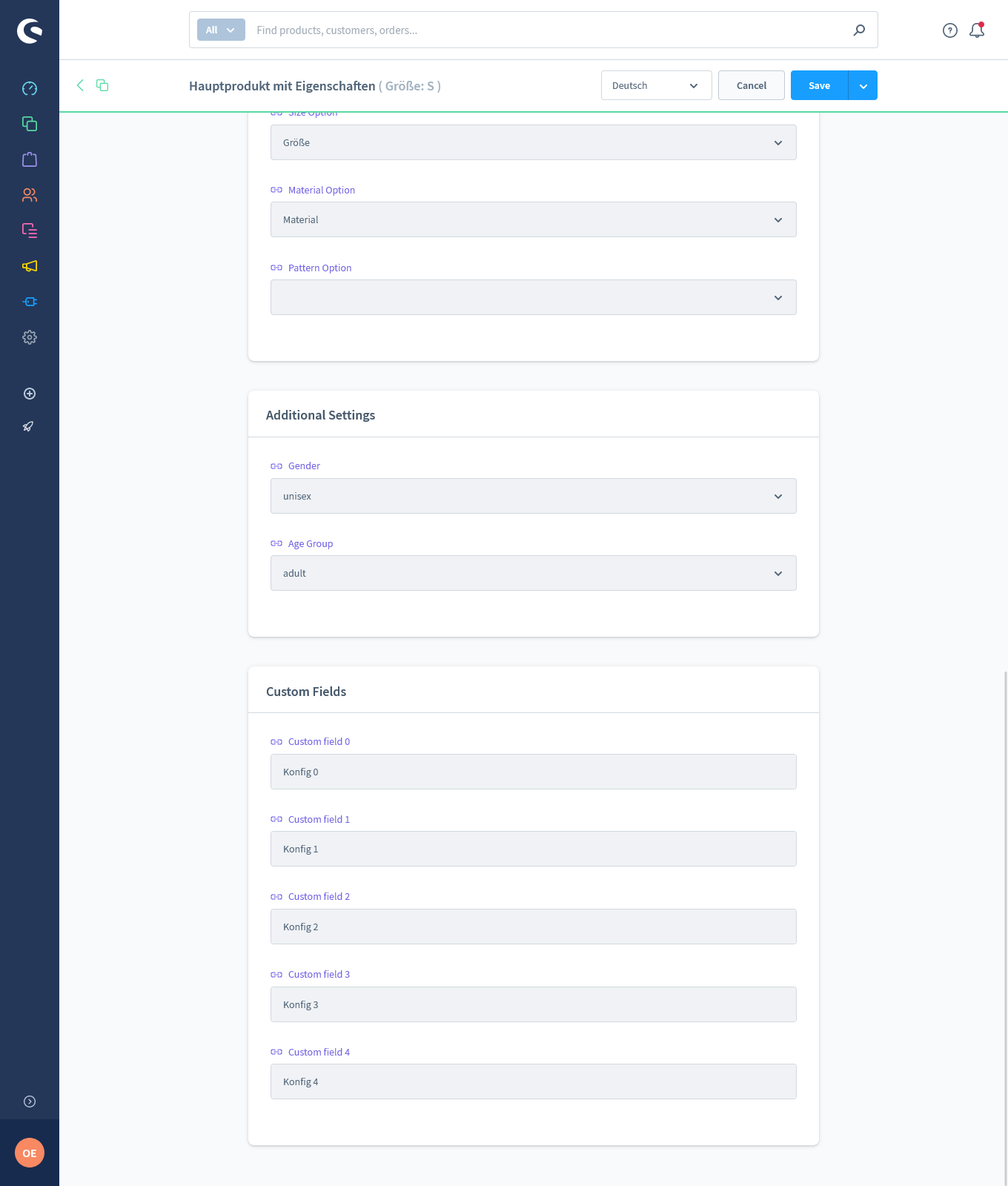Open the Material option dropdown

tap(534, 219)
